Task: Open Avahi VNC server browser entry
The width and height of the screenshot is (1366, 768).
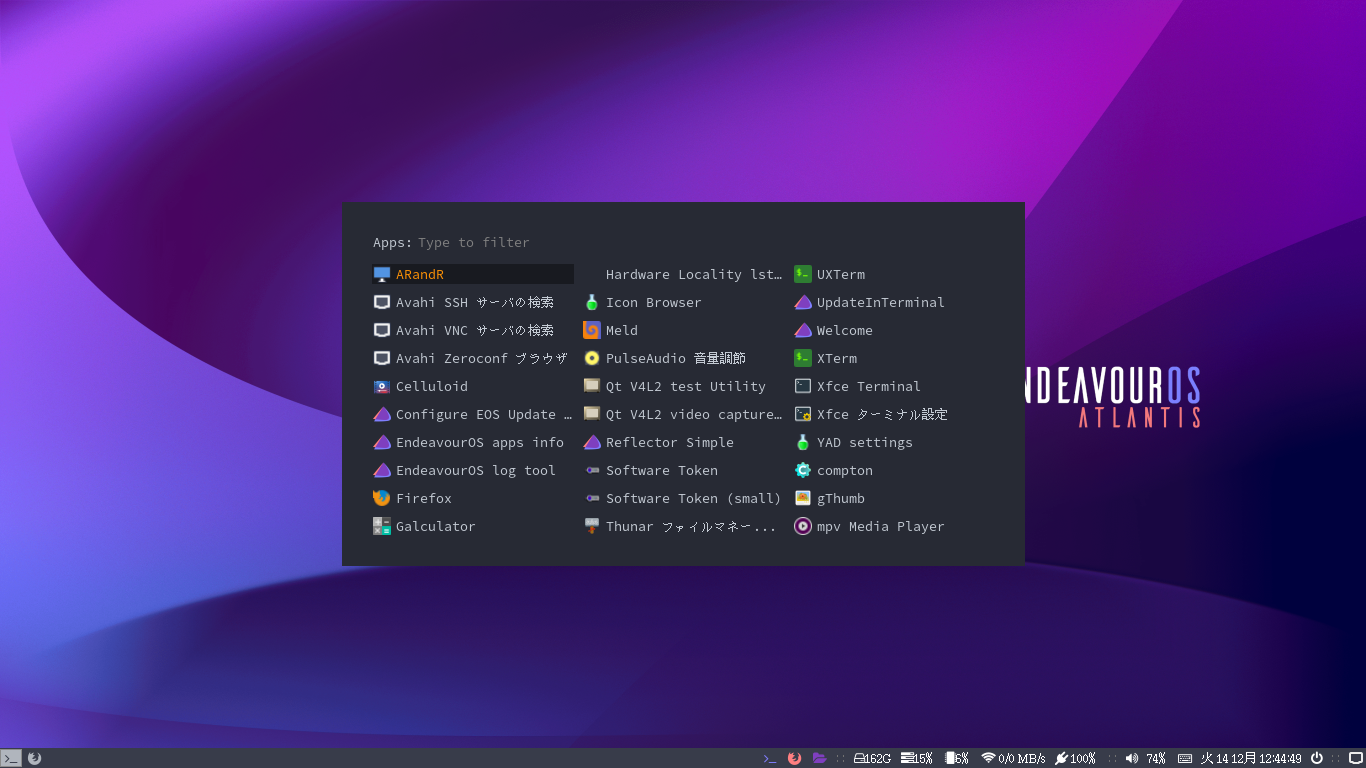Action: pos(473,330)
